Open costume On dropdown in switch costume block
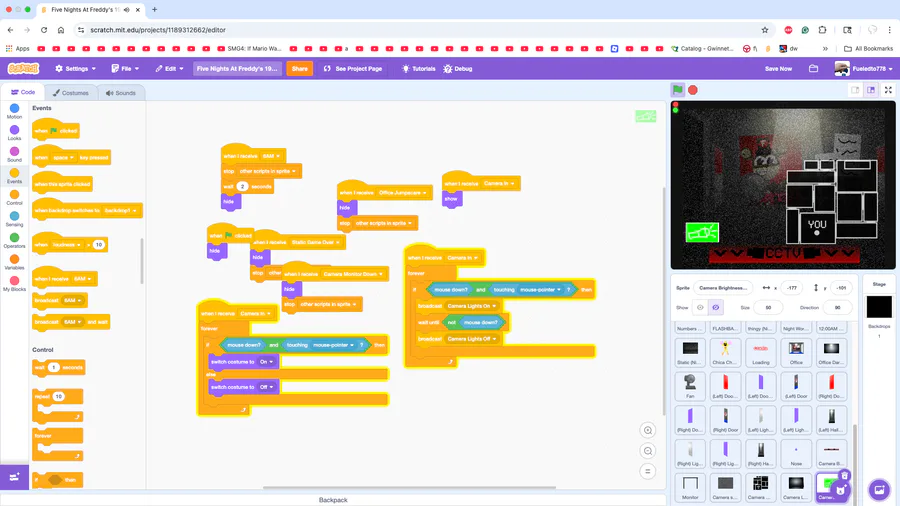900x506 pixels. pos(266,362)
